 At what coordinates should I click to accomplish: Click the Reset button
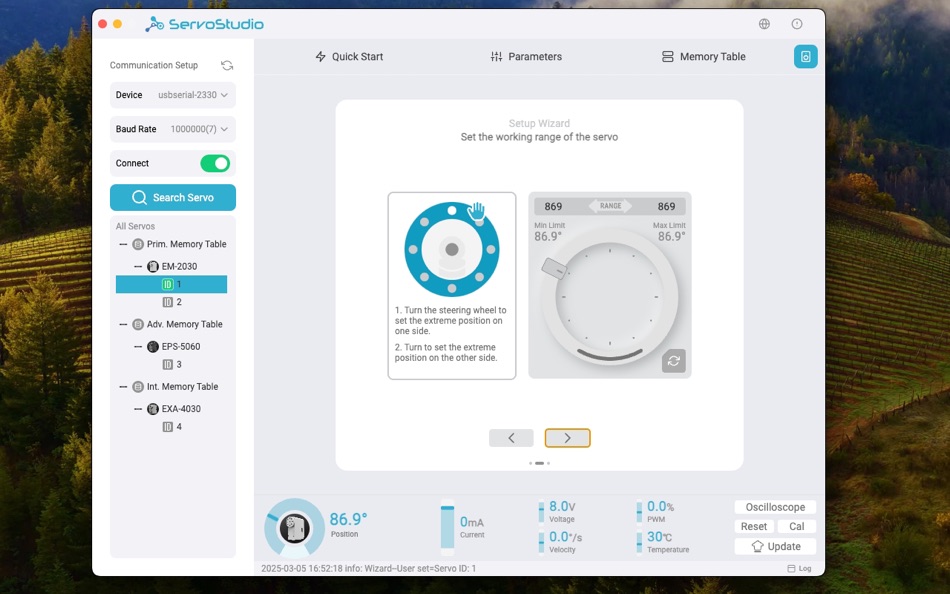click(754, 527)
